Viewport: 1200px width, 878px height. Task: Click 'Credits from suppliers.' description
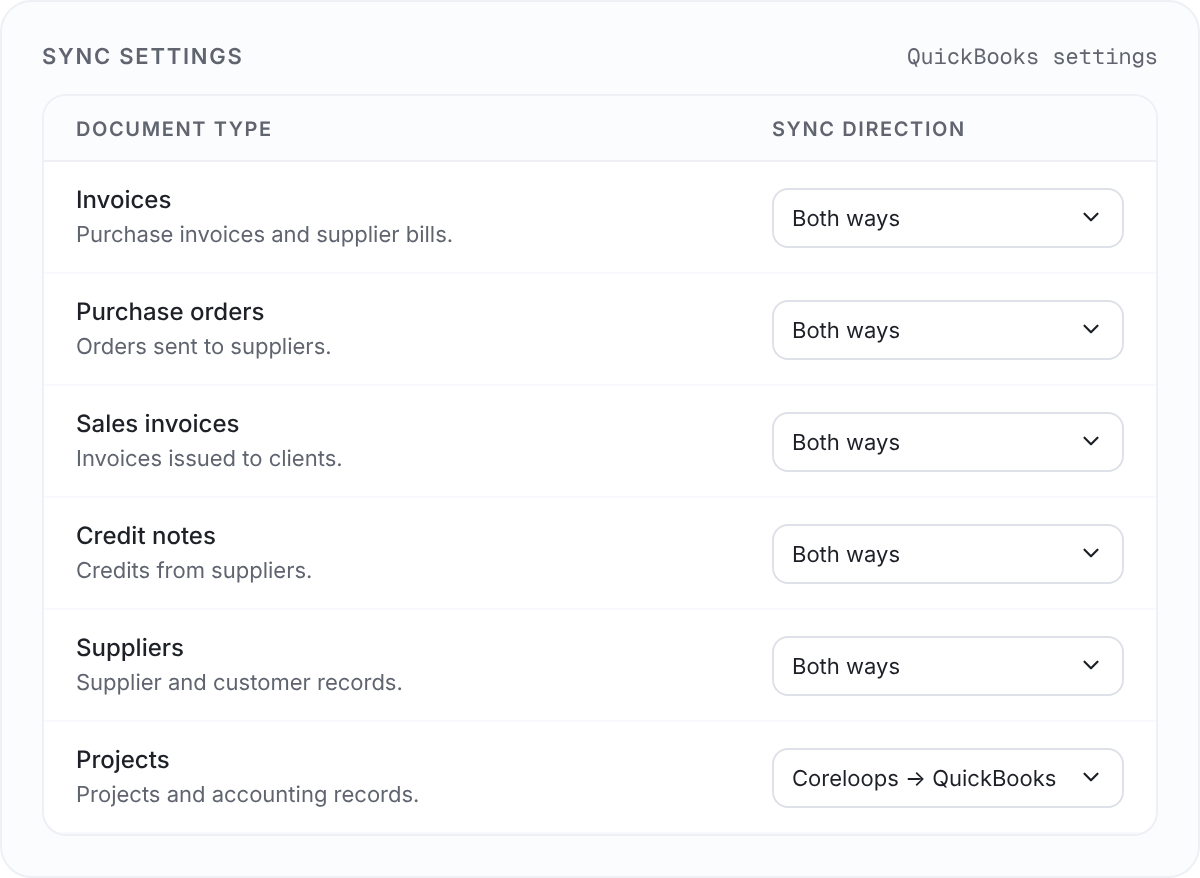(x=194, y=571)
